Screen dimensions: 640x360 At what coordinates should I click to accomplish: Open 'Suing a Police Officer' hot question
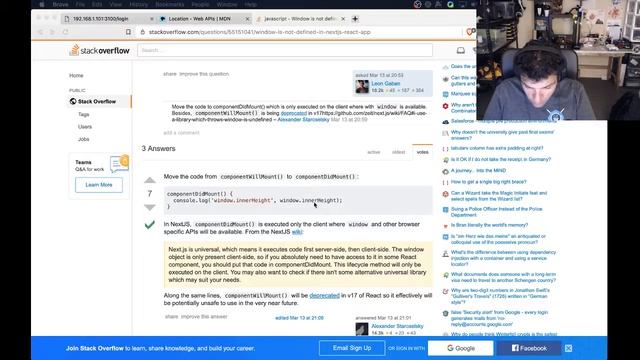click(x=497, y=212)
